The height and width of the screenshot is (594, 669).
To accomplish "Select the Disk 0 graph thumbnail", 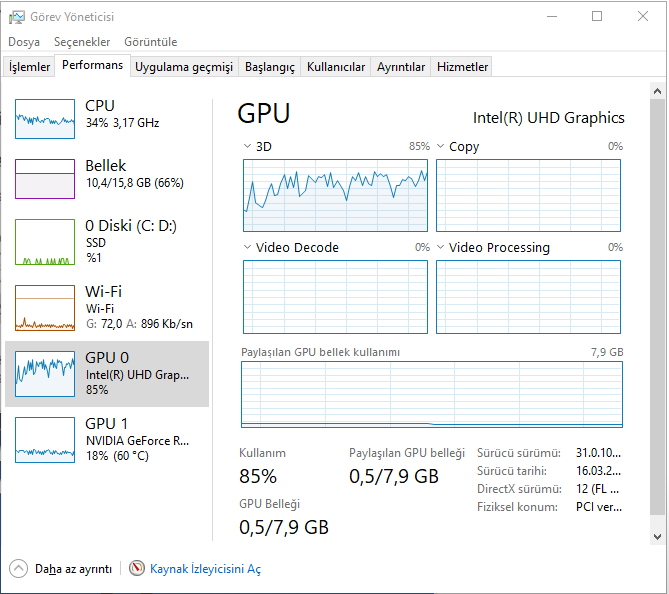I will 45,242.
